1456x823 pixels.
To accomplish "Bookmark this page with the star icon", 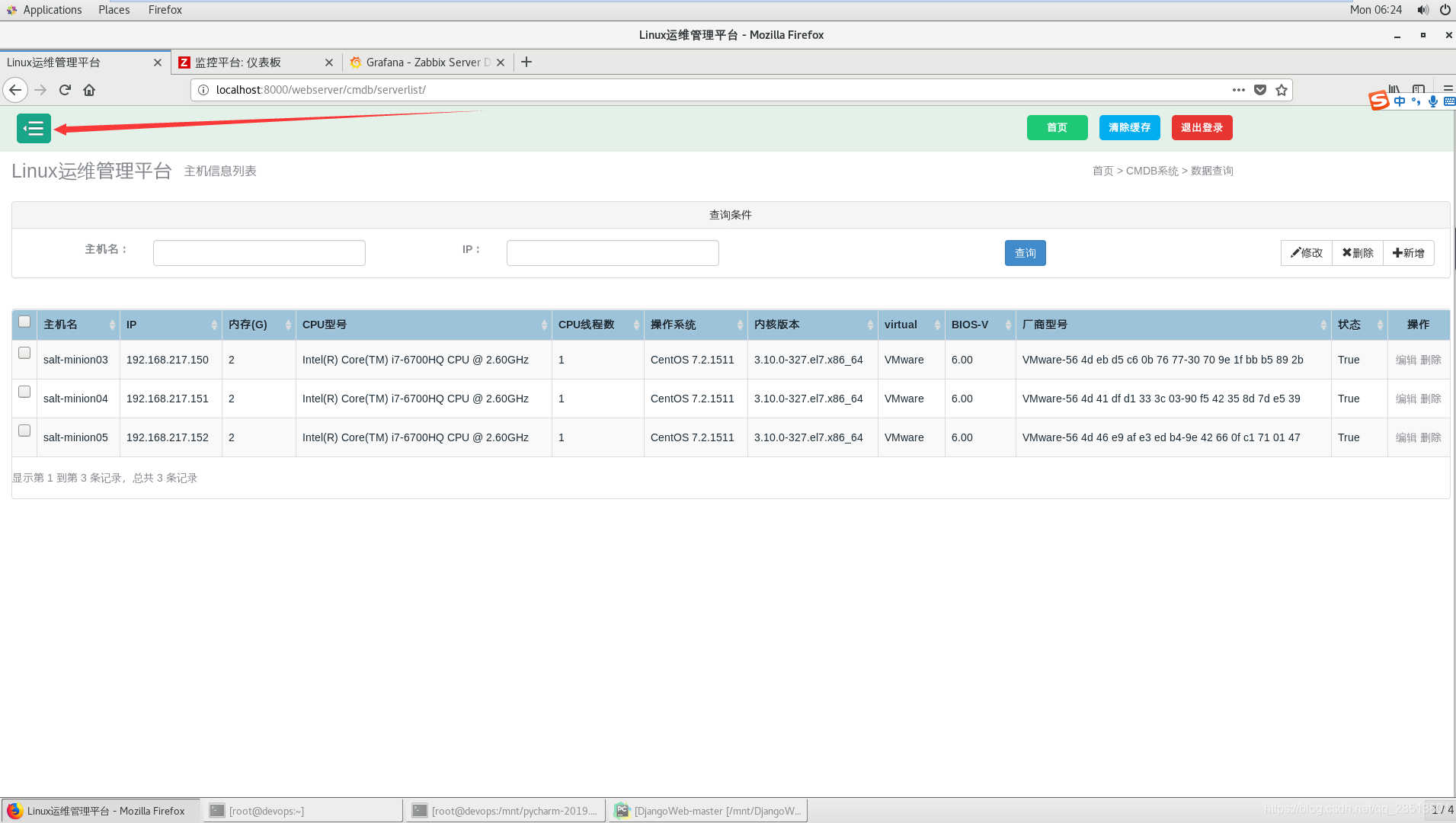I will (x=1282, y=90).
